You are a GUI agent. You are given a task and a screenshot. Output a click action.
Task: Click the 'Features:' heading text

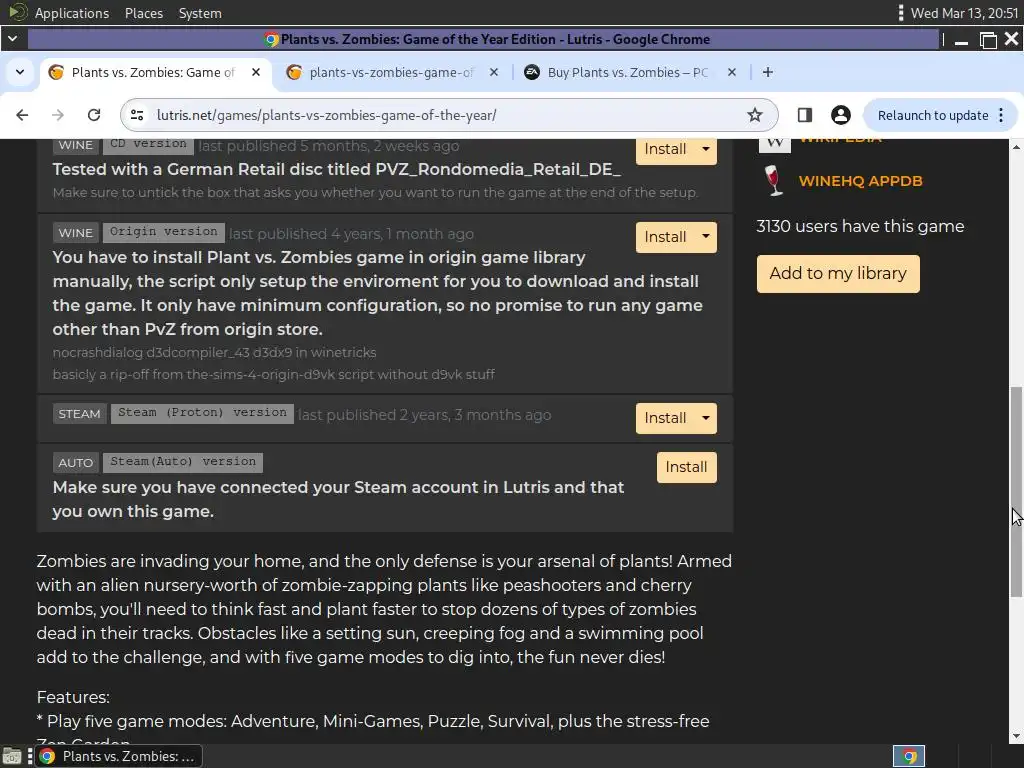[x=73, y=697]
